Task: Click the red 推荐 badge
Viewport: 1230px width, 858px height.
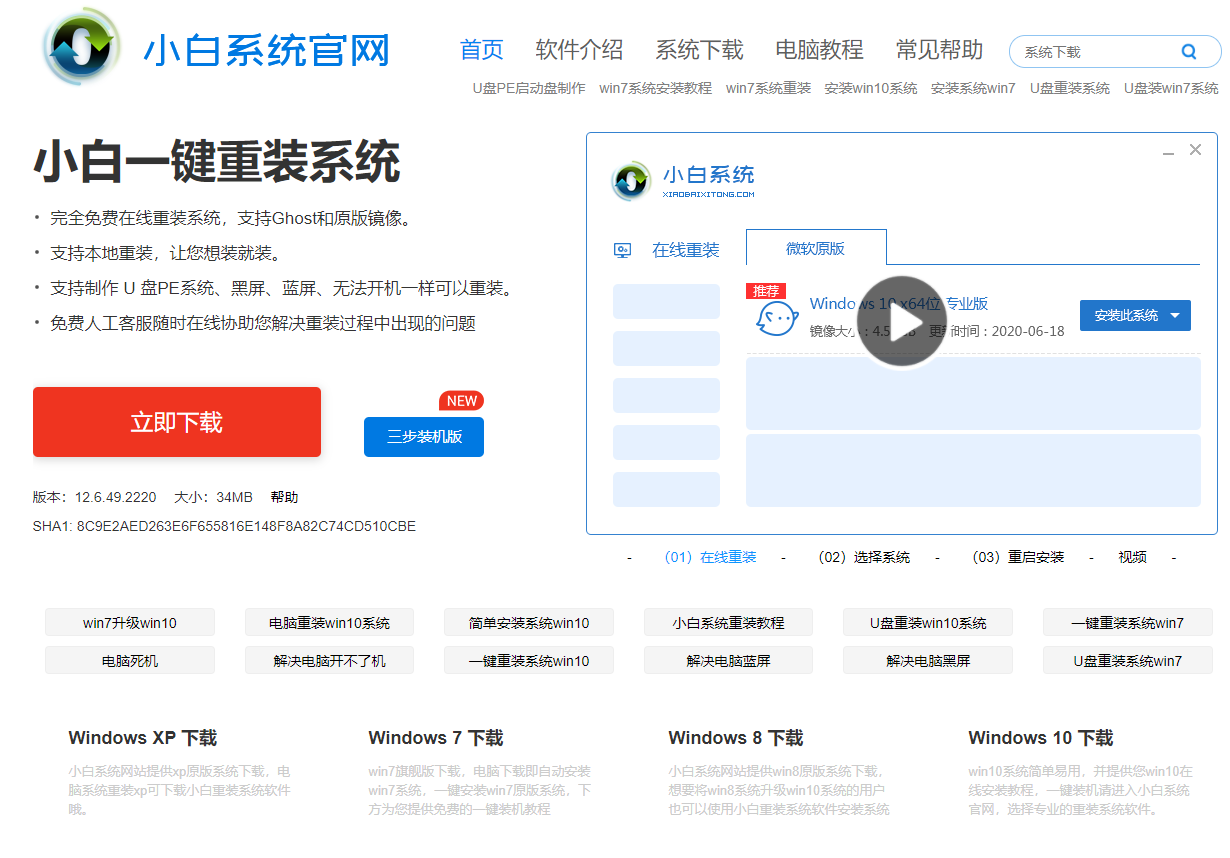Action: [766, 291]
